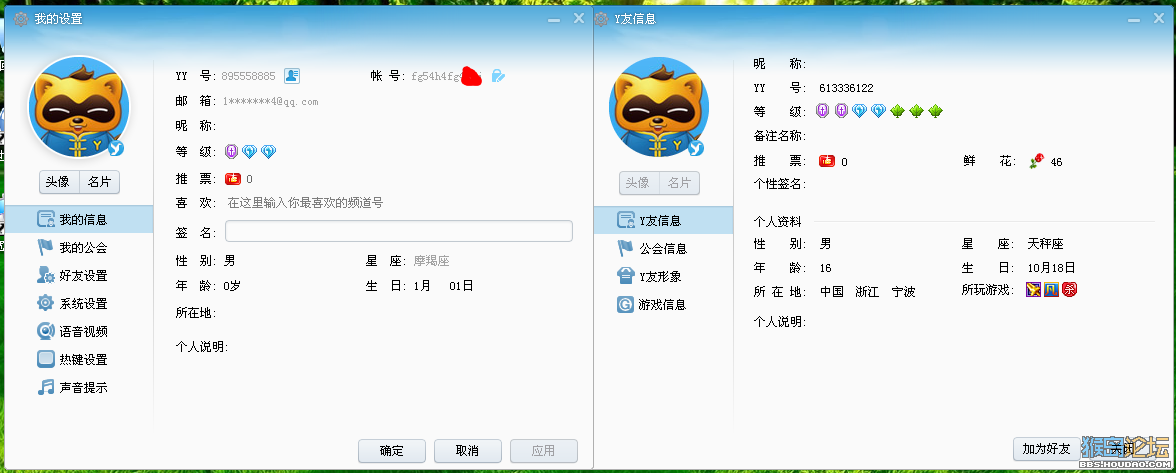The height and width of the screenshot is (473, 1176).
Task: Click the rose icon beside 鲜花 46
Action: click(x=1036, y=161)
